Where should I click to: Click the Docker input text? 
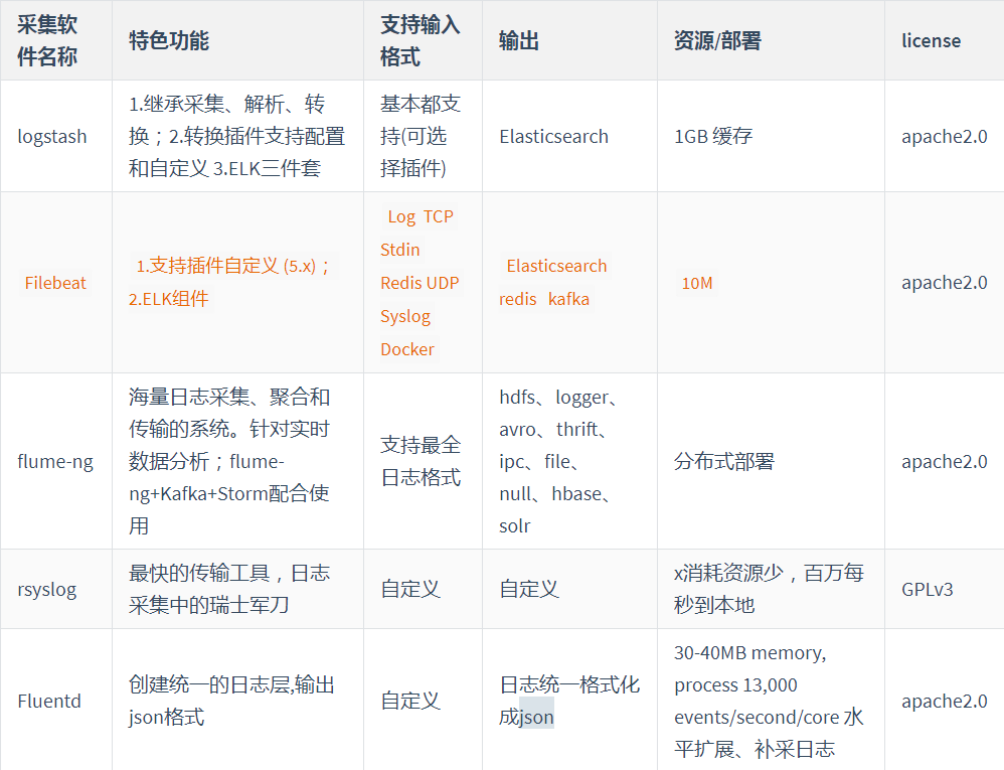pyautogui.click(x=407, y=349)
